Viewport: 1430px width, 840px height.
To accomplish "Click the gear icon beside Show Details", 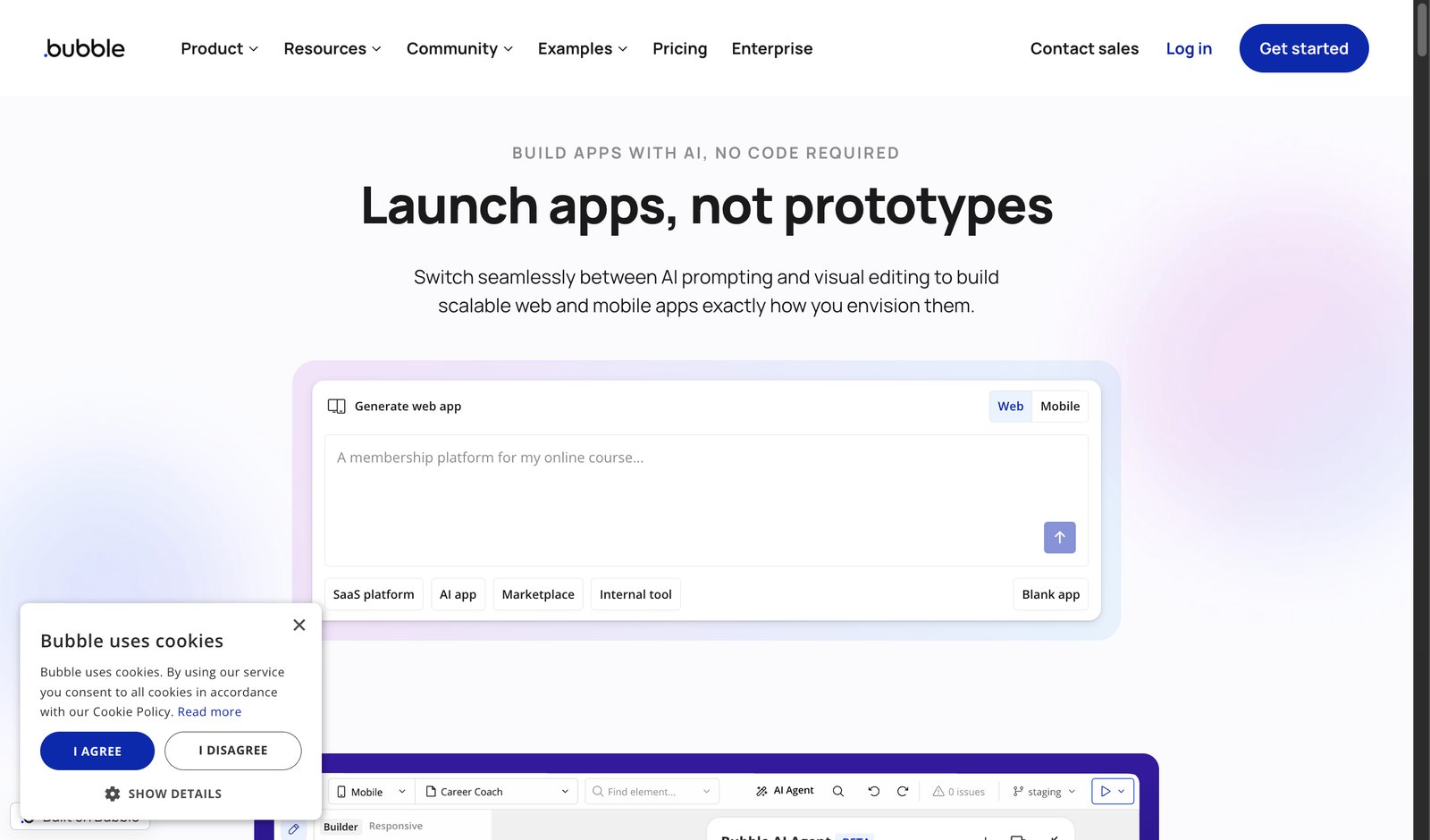I will pyautogui.click(x=113, y=794).
